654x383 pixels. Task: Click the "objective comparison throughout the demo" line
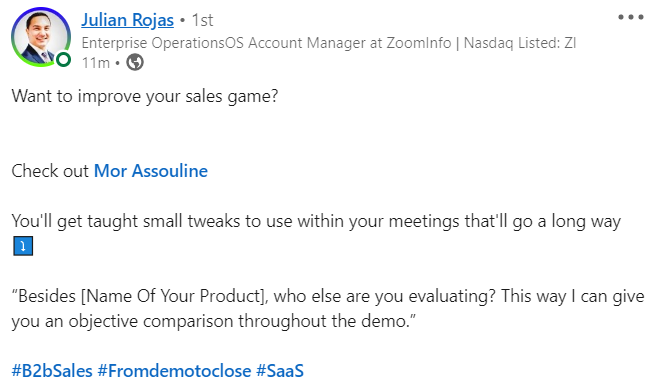tap(214, 322)
